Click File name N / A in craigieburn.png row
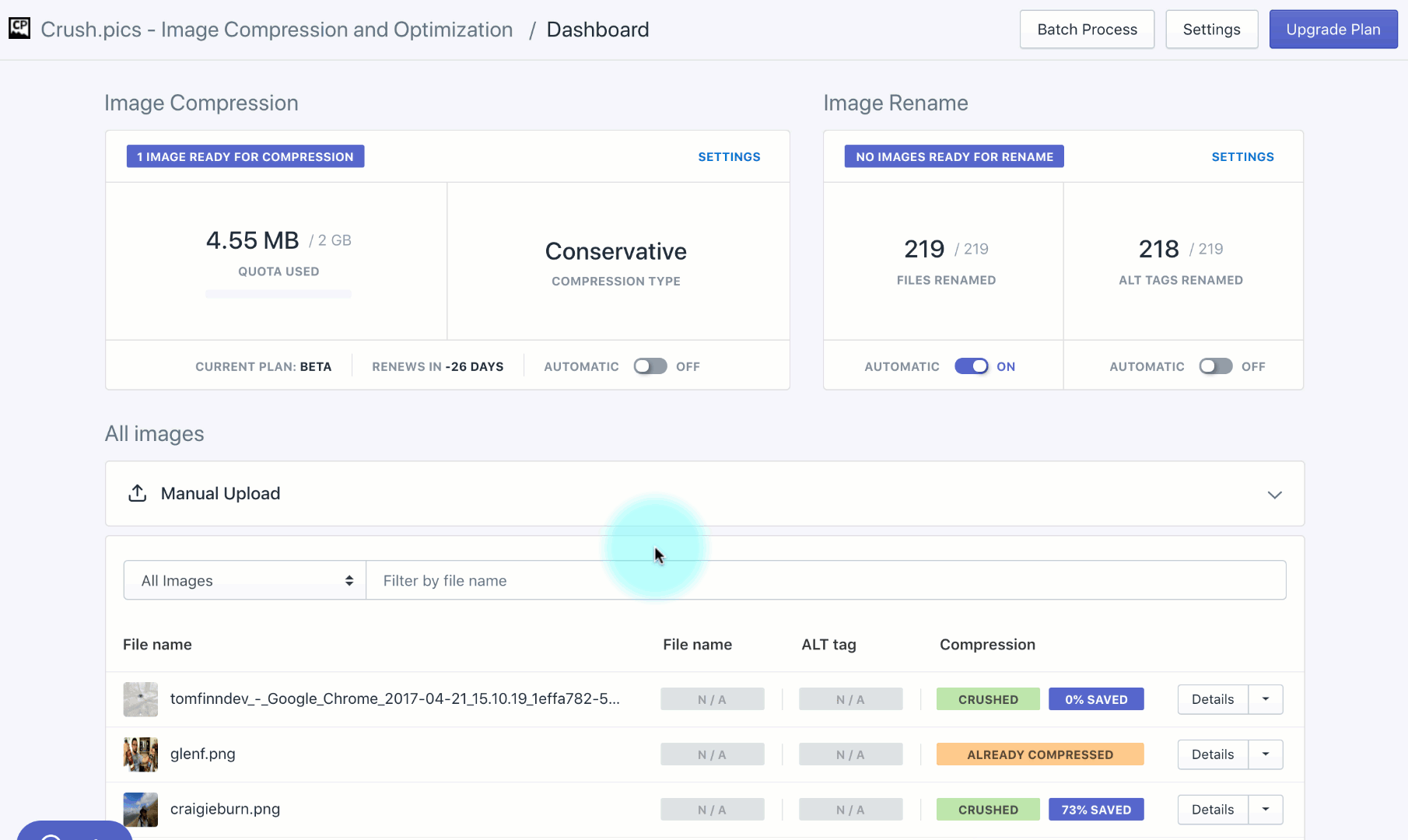This screenshot has height=840, width=1408. coord(712,810)
